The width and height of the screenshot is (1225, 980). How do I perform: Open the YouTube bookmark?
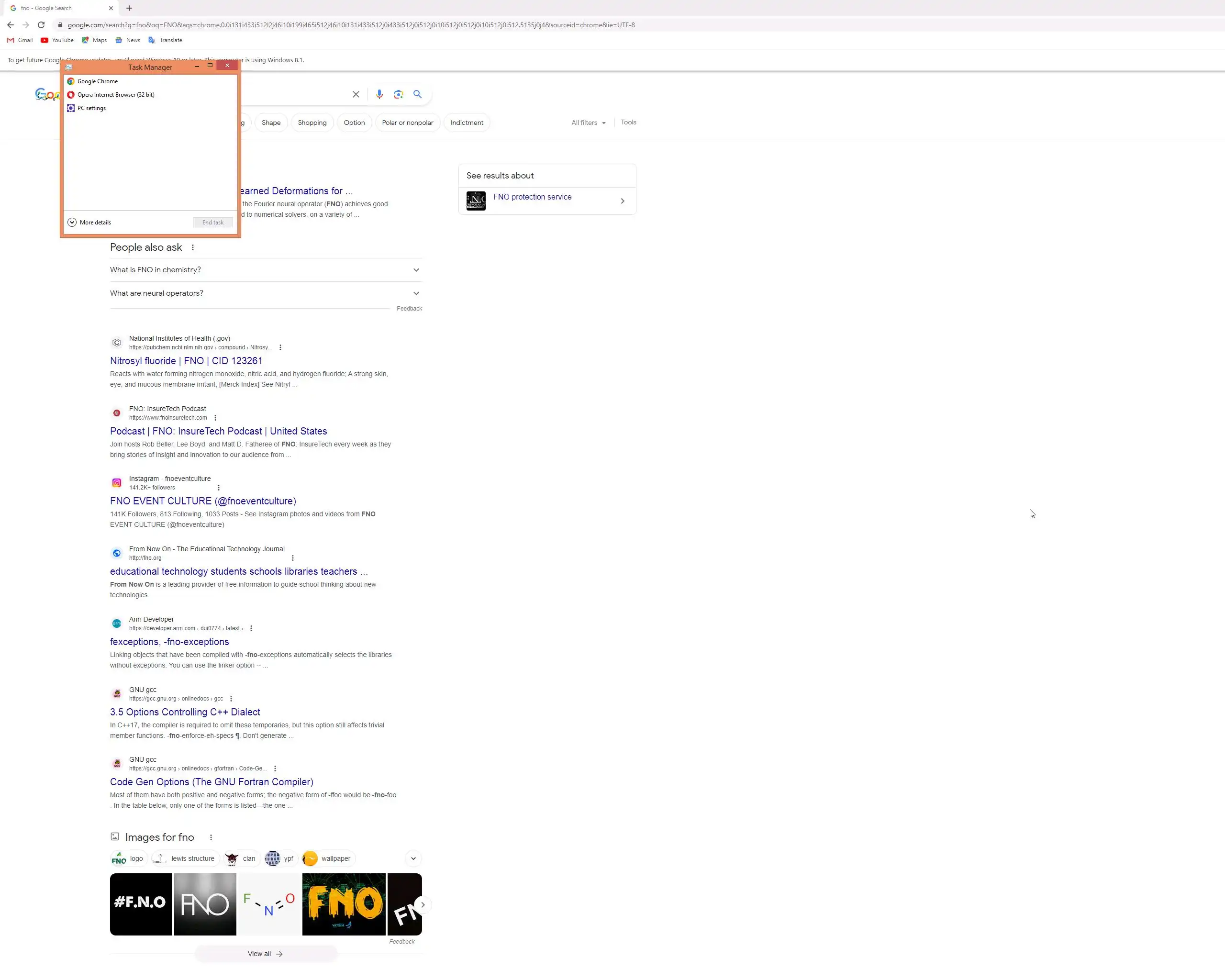coord(57,40)
